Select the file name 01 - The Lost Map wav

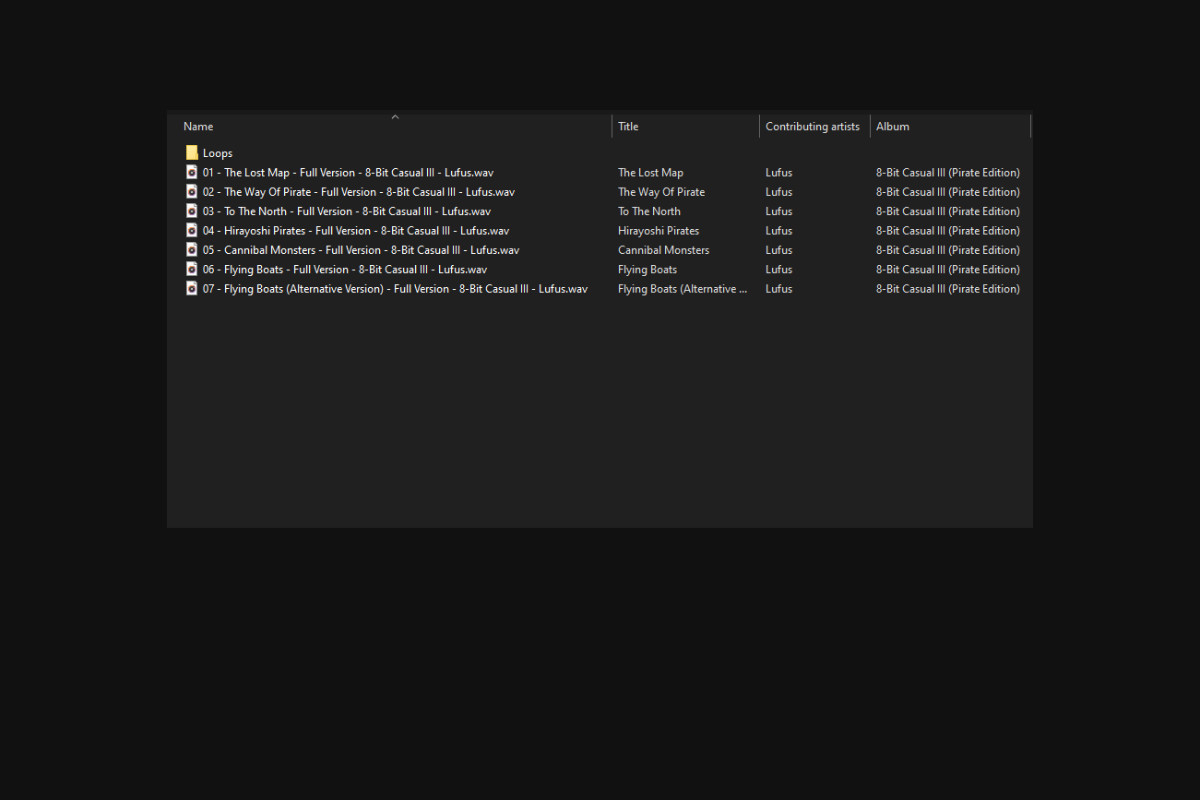coord(347,173)
